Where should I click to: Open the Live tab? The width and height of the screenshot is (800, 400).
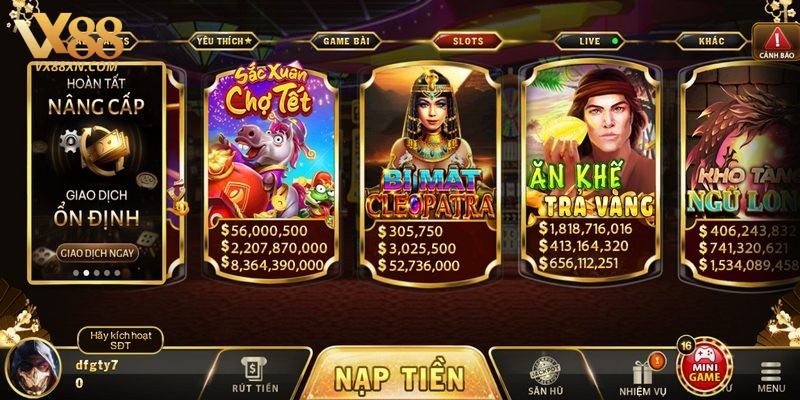(x=590, y=41)
